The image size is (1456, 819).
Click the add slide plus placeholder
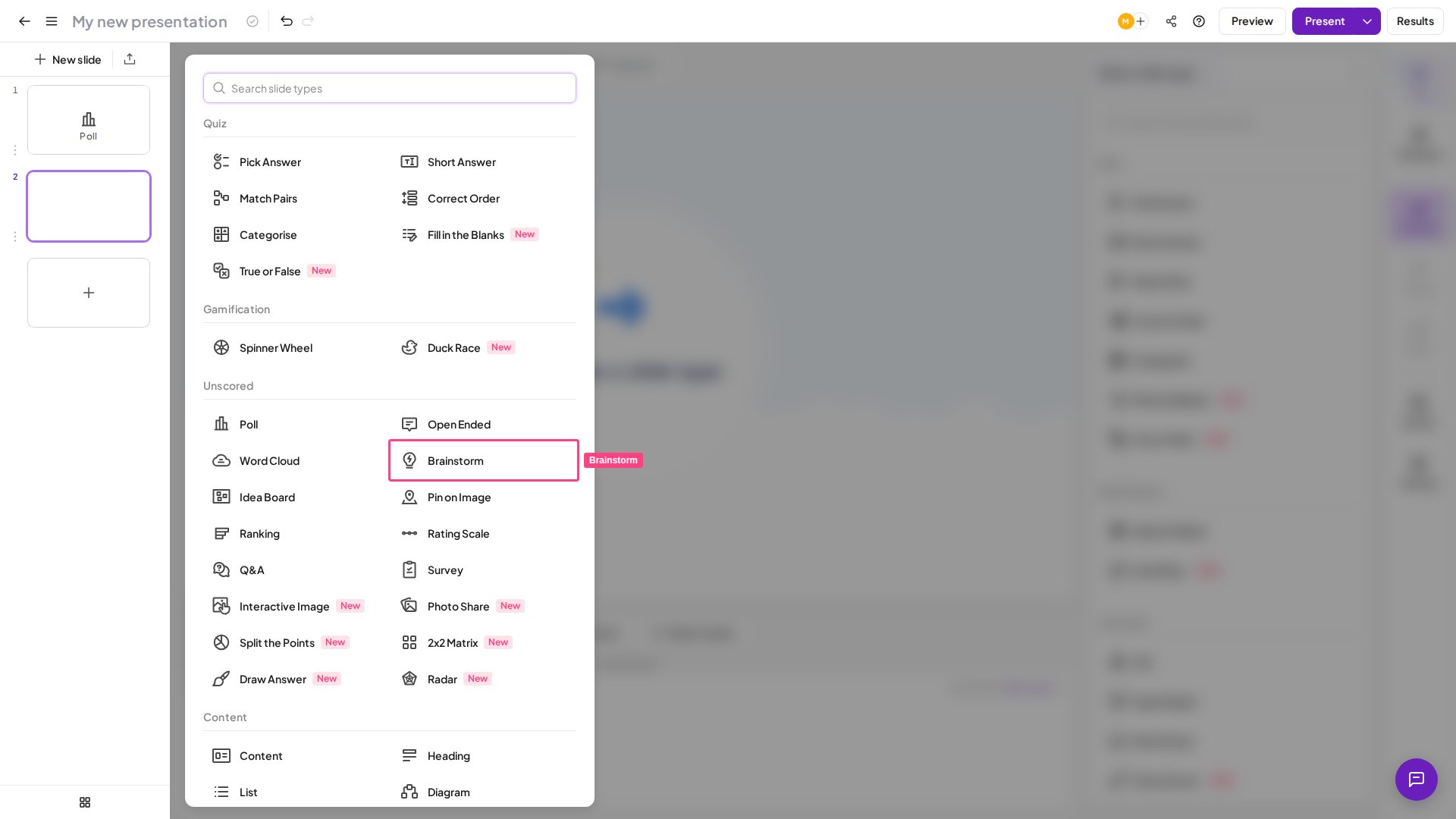89,293
